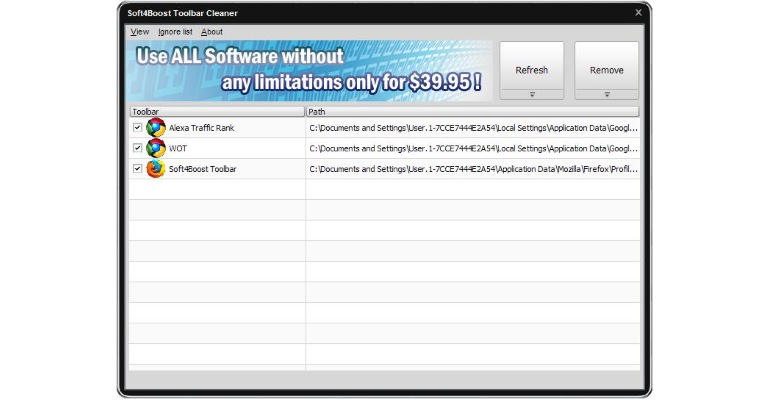Viewport: 770px width, 400px height.
Task: Toggle the Soft4Boost Toolbar checkbox
Action: (138, 169)
